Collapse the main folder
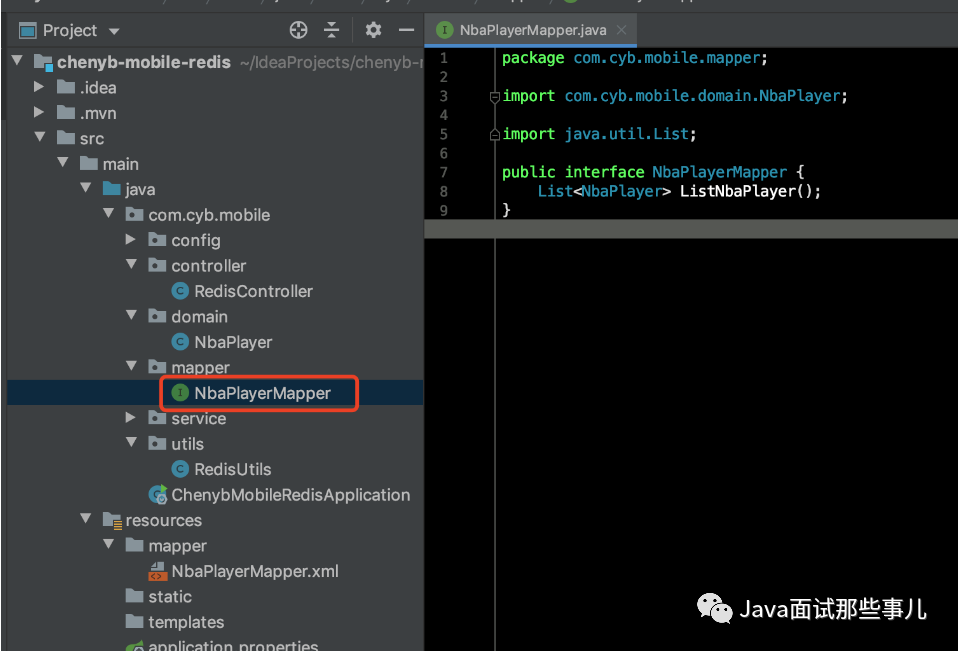Viewport: 958px width, 651px height. tap(63, 162)
